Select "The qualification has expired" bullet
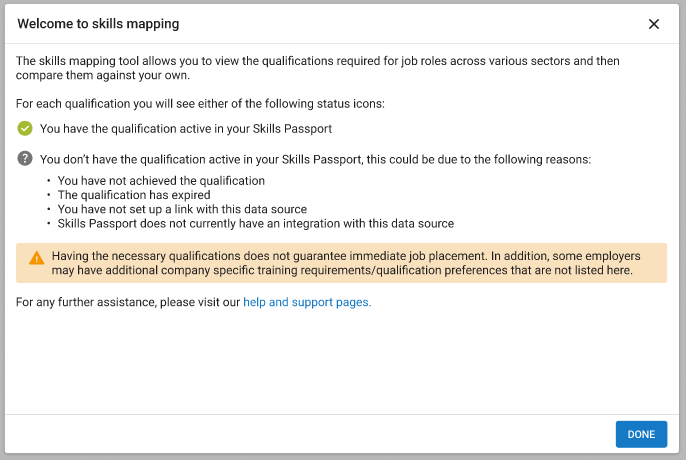 click(134, 195)
